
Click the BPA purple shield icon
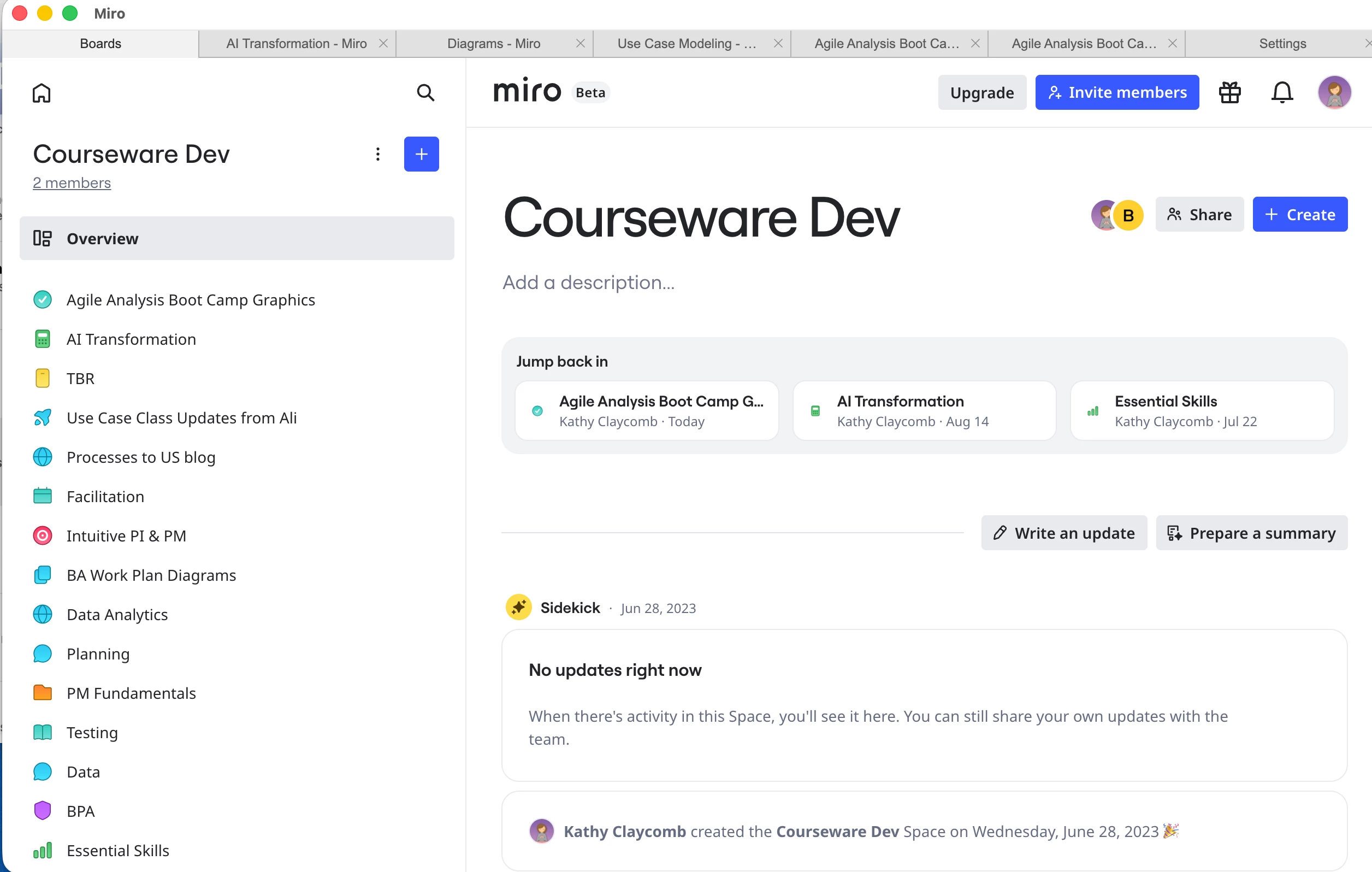43,811
